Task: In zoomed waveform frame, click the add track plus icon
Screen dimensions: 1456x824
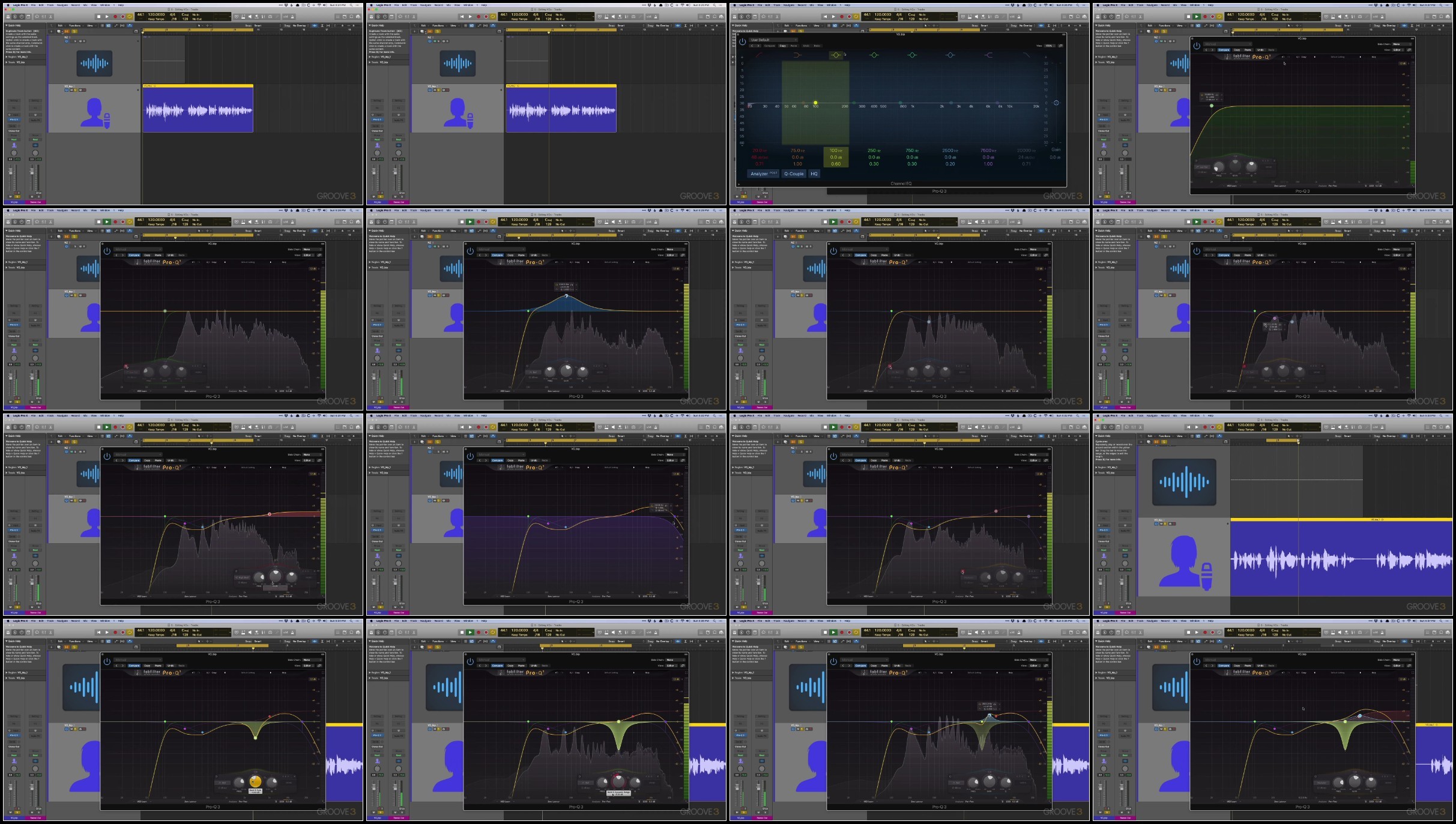Action: [x=1141, y=442]
